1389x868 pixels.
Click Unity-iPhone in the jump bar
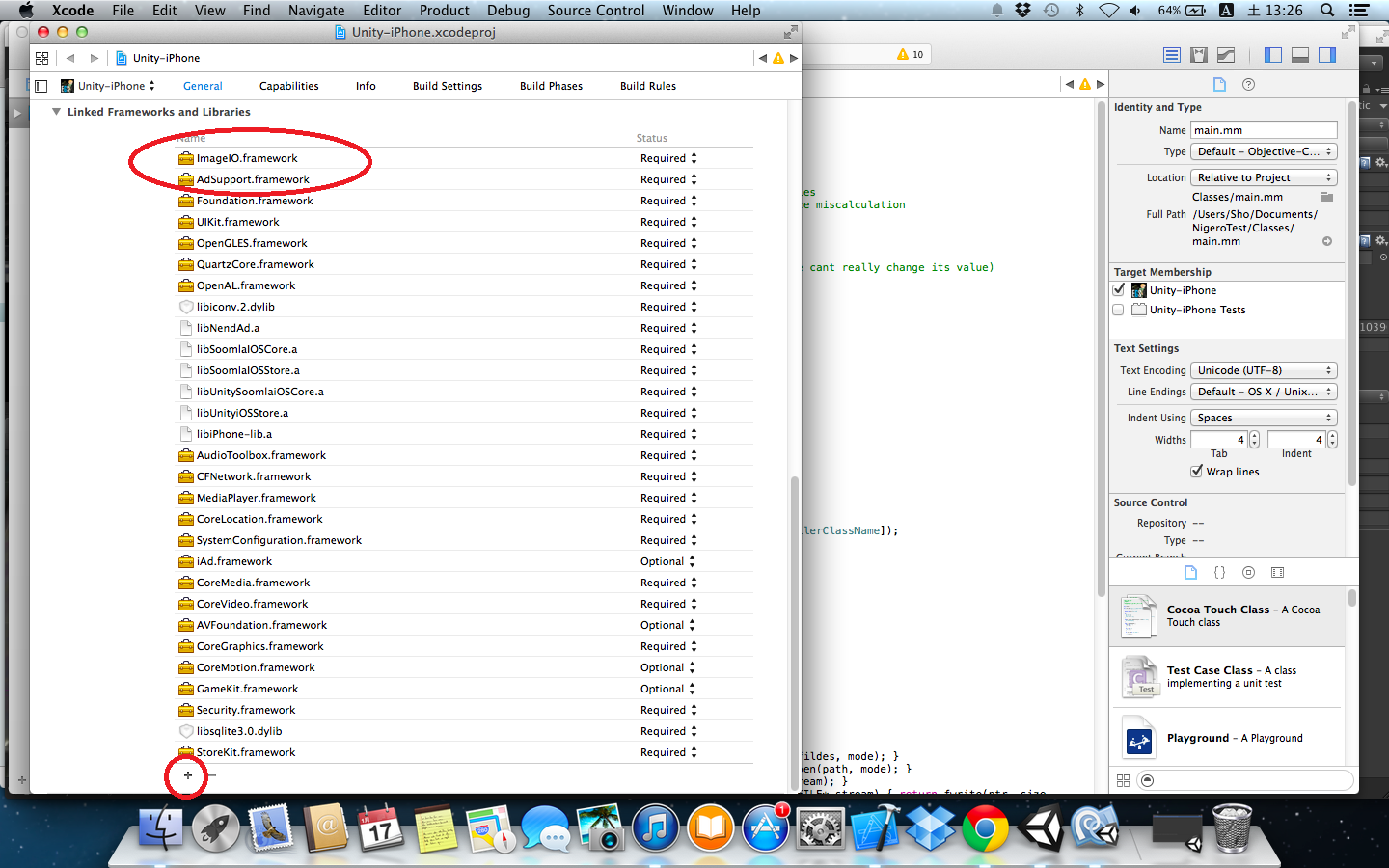157,58
